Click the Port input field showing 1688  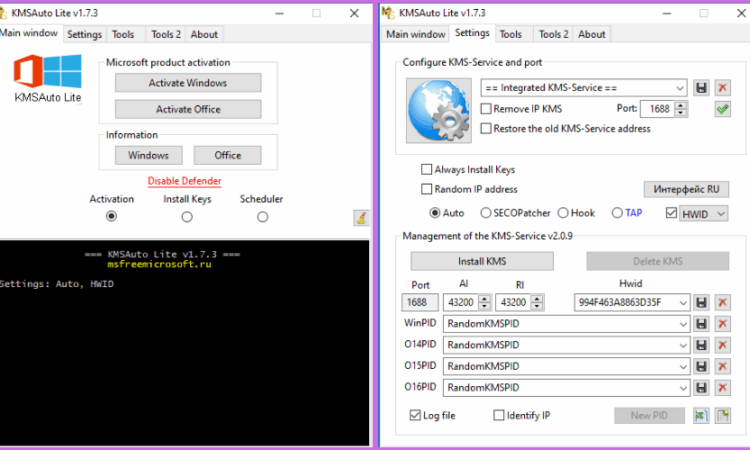click(657, 109)
